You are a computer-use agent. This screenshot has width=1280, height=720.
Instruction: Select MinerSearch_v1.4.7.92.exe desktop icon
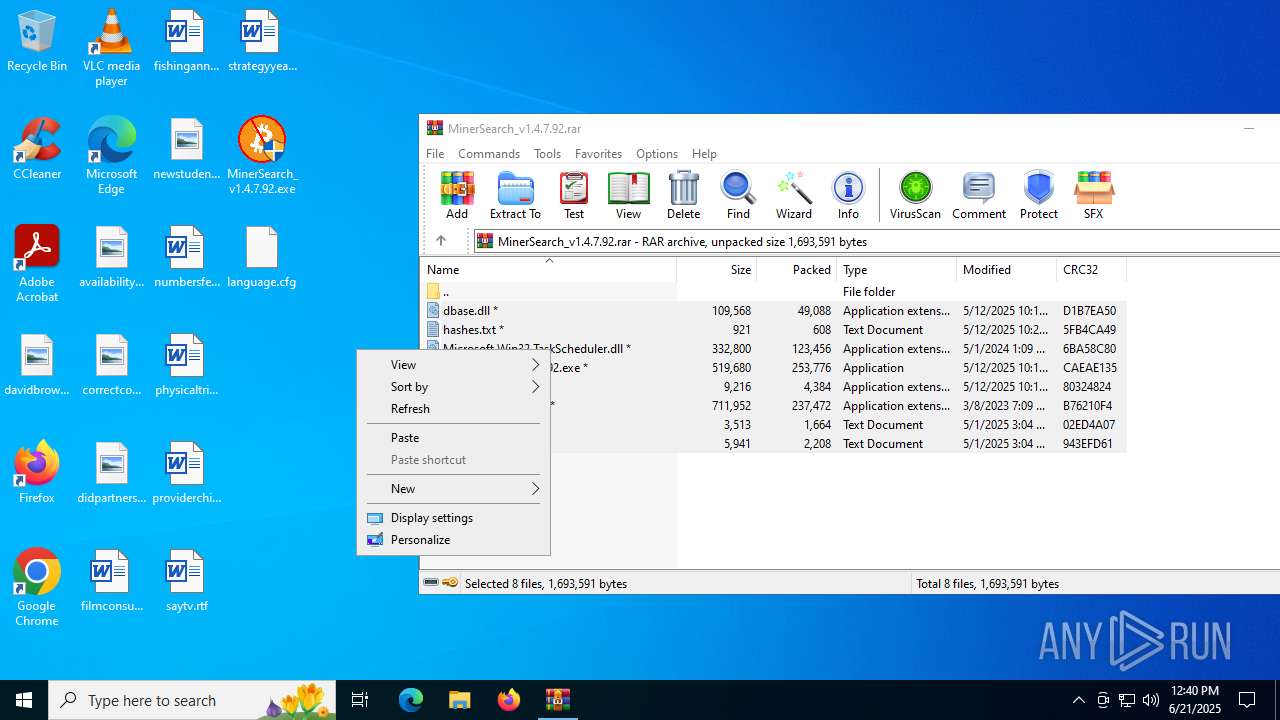pyautogui.click(x=262, y=156)
